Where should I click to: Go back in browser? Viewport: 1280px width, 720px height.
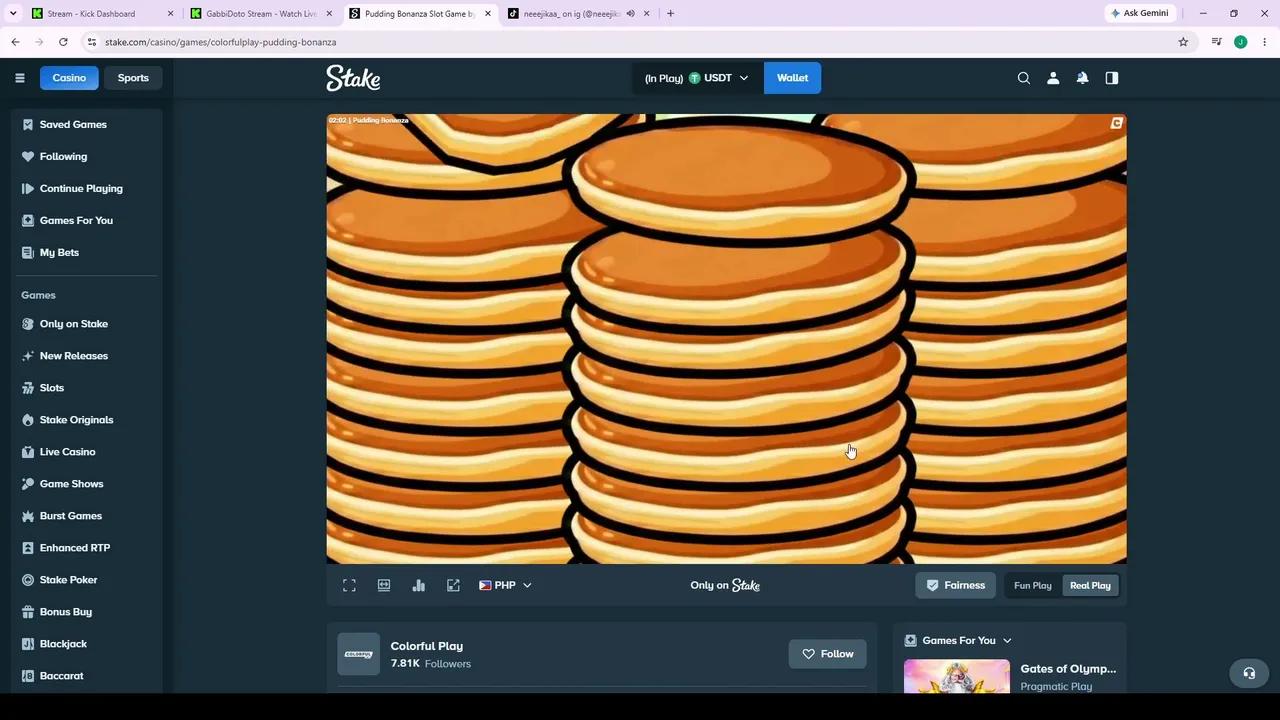(15, 42)
